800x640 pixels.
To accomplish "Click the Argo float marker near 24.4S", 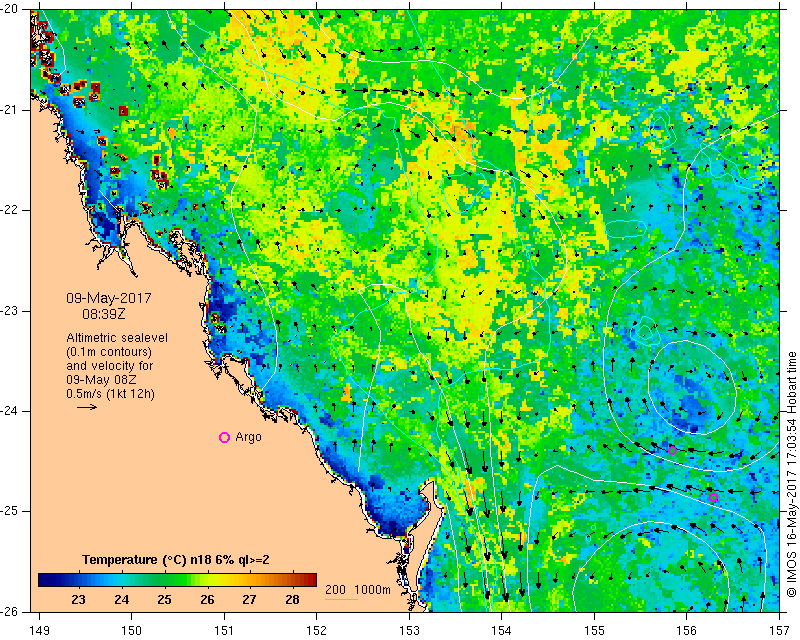I will [672, 450].
